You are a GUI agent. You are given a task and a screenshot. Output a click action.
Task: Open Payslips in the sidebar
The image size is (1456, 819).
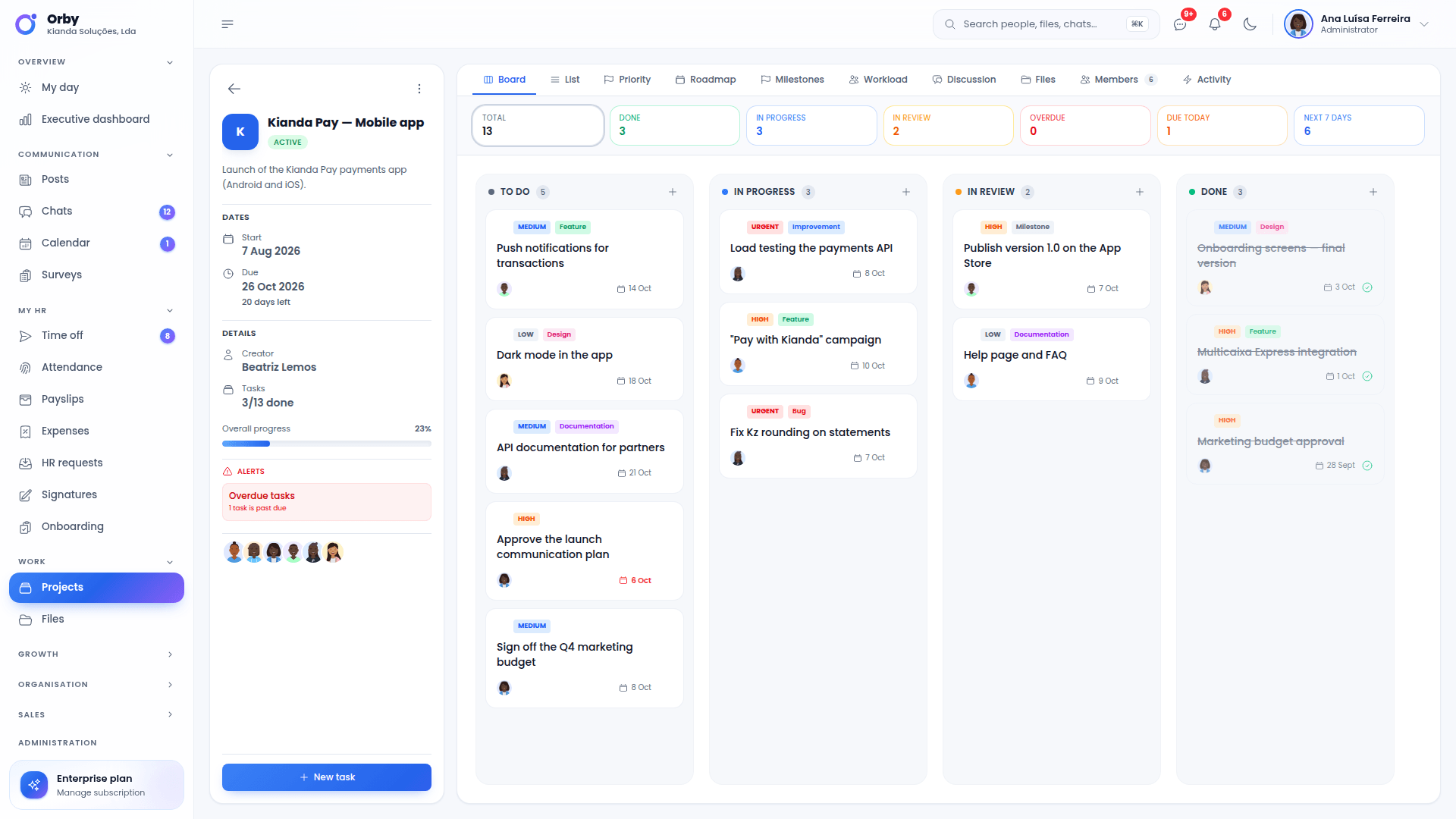click(x=96, y=399)
